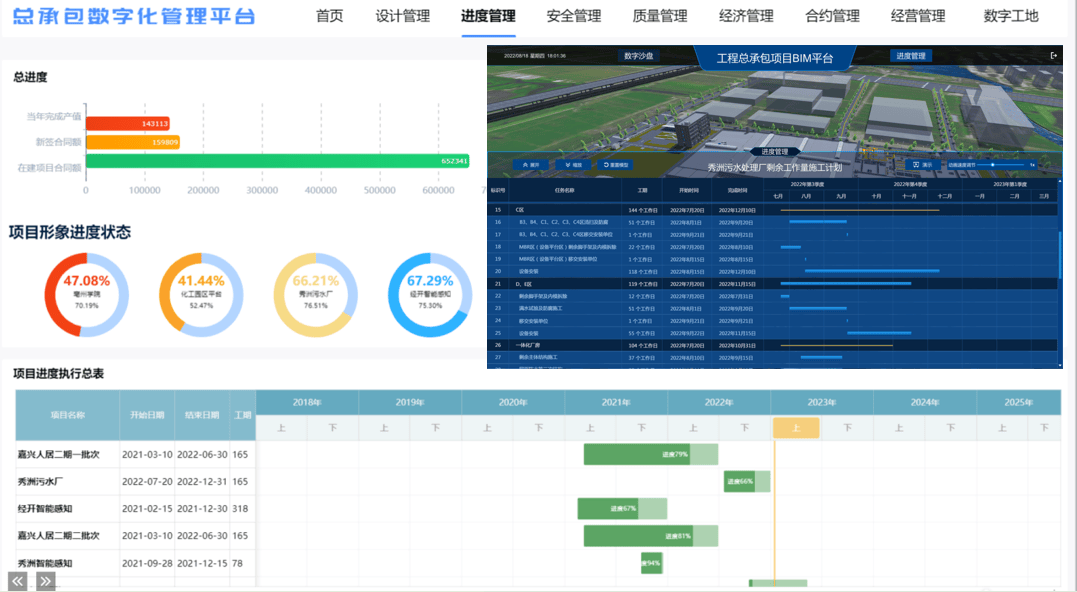This screenshot has width=1077, height=592.
Task: Click the 工程总承包项目BIM平台 title banner
Action: 775,58
